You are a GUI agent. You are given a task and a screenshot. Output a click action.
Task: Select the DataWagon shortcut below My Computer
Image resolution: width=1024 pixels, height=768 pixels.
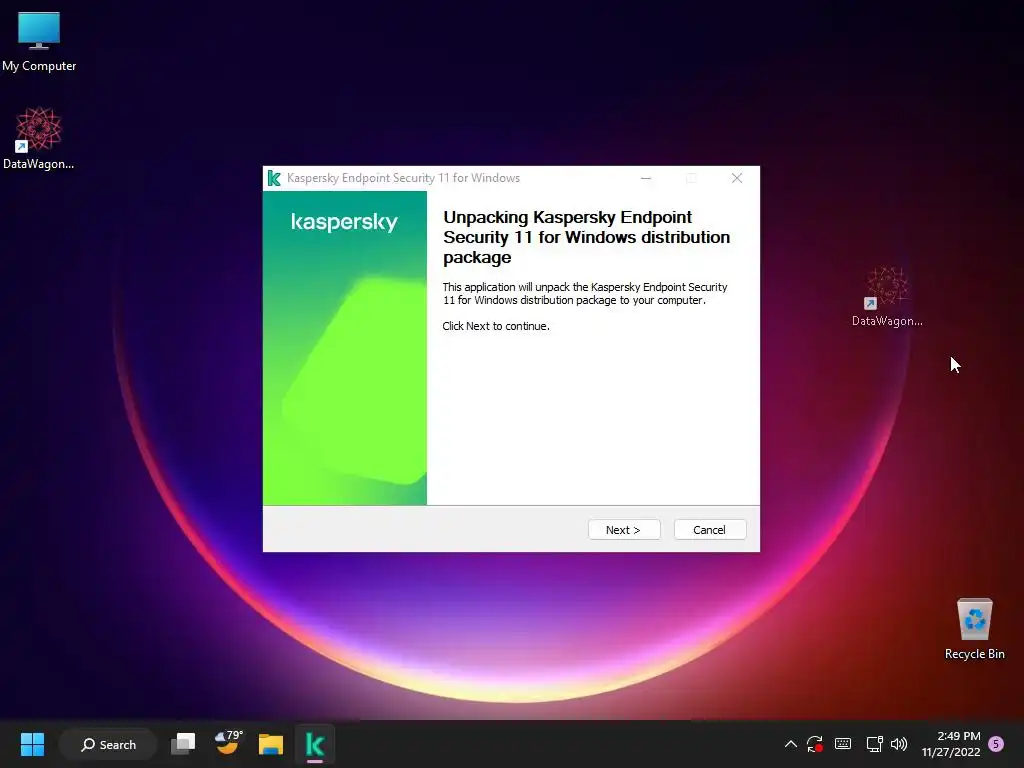[x=39, y=139]
